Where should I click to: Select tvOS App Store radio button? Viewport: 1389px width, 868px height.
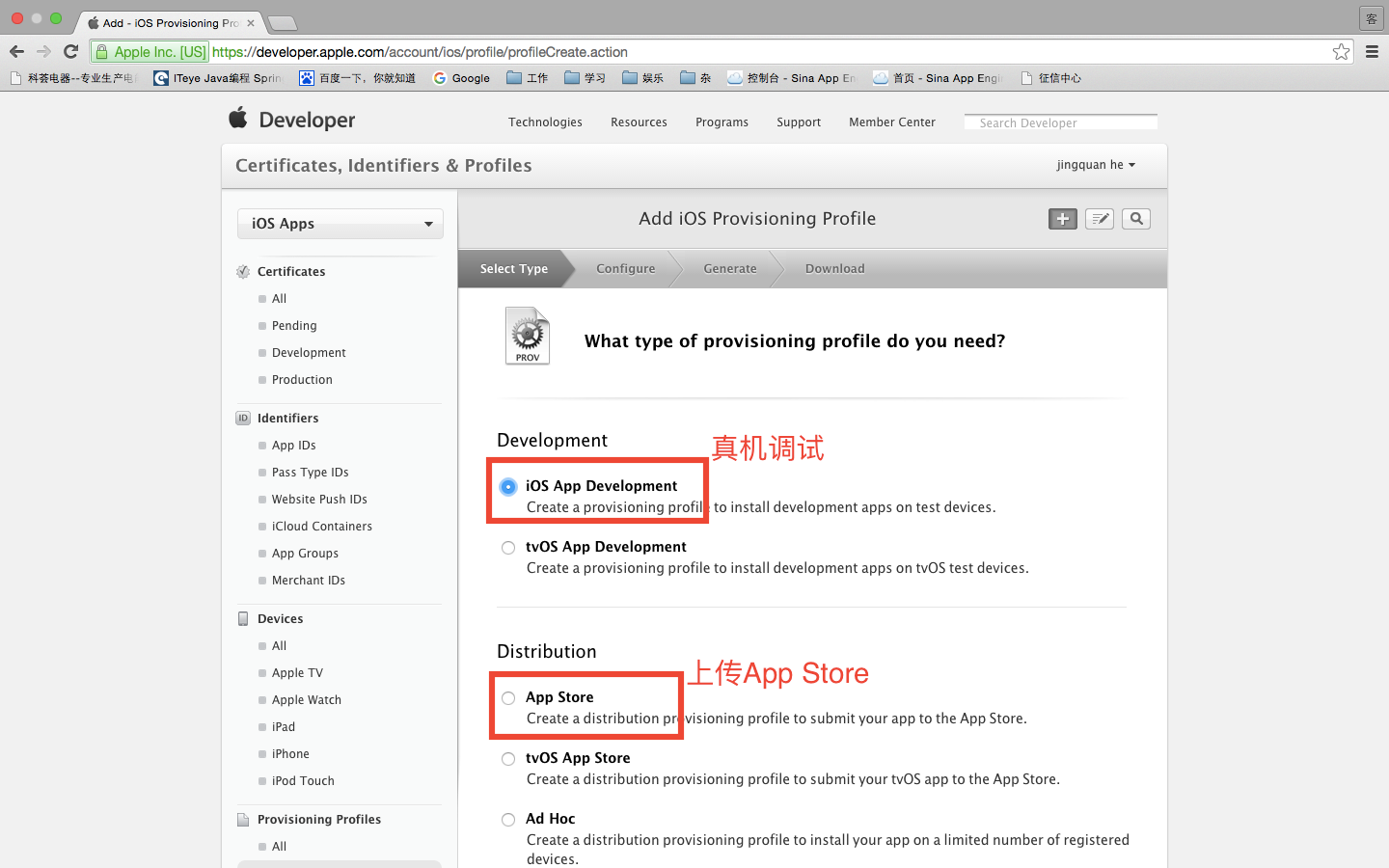point(508,759)
